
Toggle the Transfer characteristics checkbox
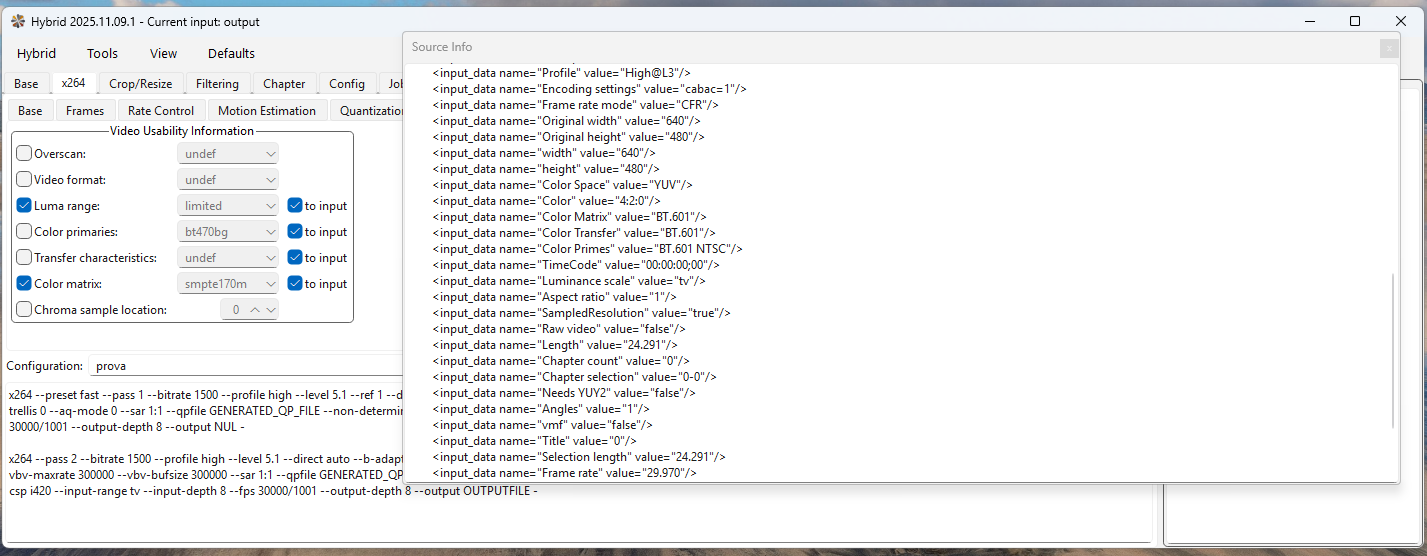point(25,258)
